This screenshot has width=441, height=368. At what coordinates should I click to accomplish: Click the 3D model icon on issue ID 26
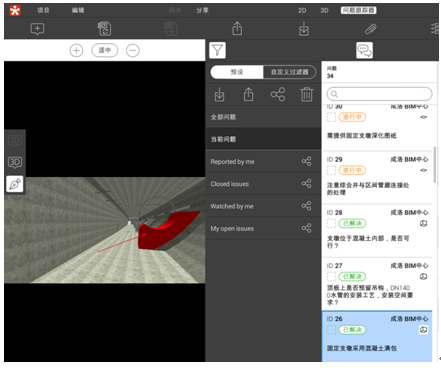tap(424, 330)
